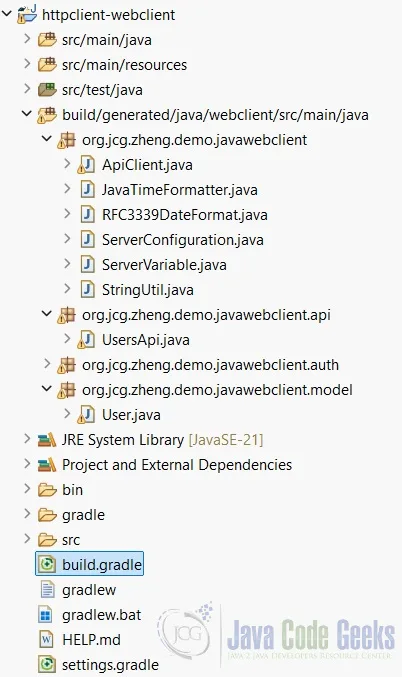Expand the JavaTimeFormatter.java node

tap(67, 190)
